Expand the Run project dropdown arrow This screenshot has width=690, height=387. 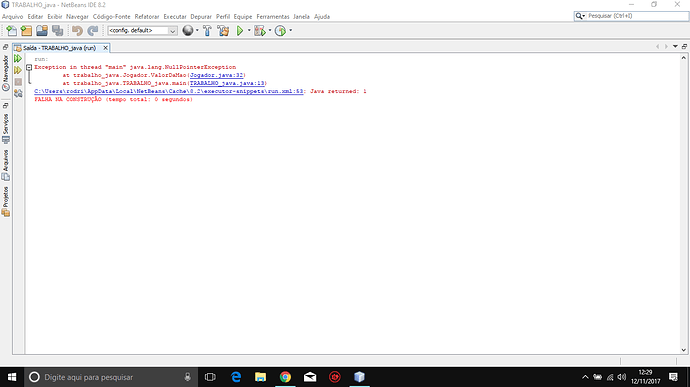tap(249, 30)
